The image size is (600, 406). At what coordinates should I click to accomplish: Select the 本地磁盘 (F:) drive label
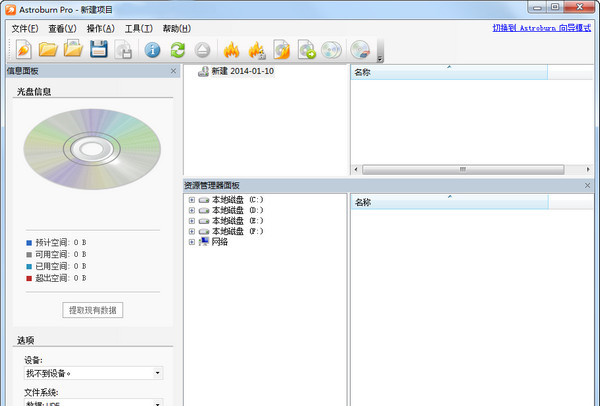point(238,232)
